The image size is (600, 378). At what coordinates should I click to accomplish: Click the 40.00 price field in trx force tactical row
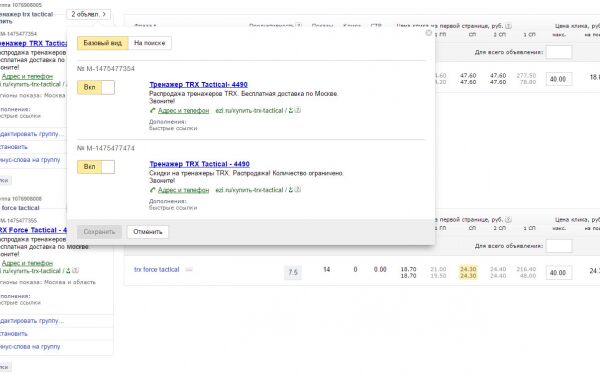[x=559, y=273]
